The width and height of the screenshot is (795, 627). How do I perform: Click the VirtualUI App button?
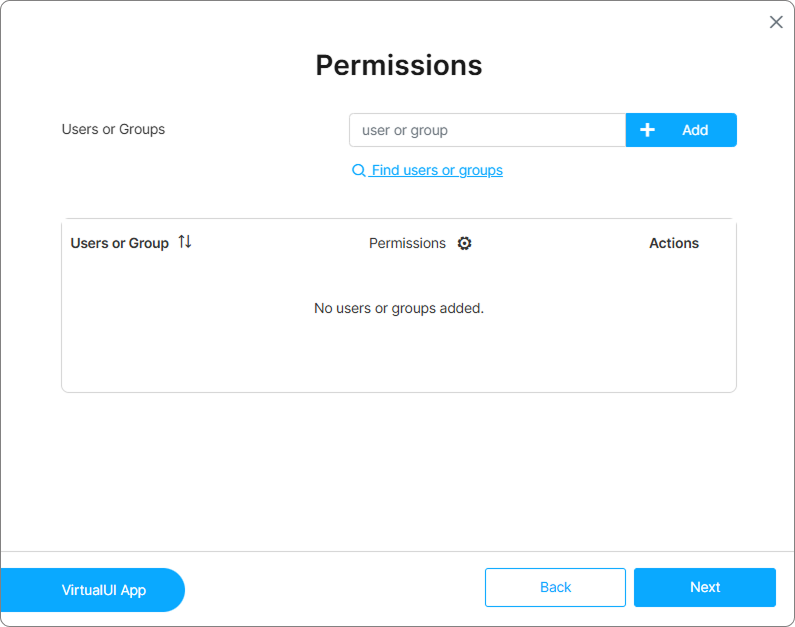[x=92, y=589]
